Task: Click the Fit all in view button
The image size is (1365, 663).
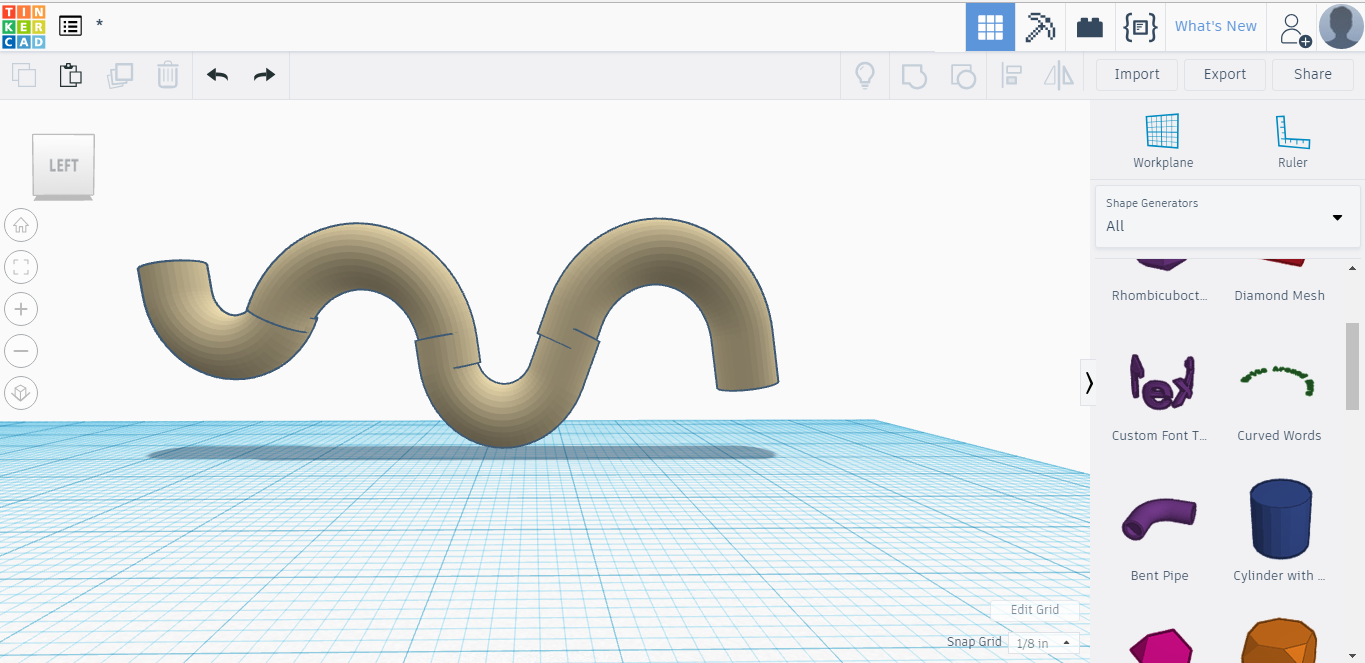Action: point(21,267)
